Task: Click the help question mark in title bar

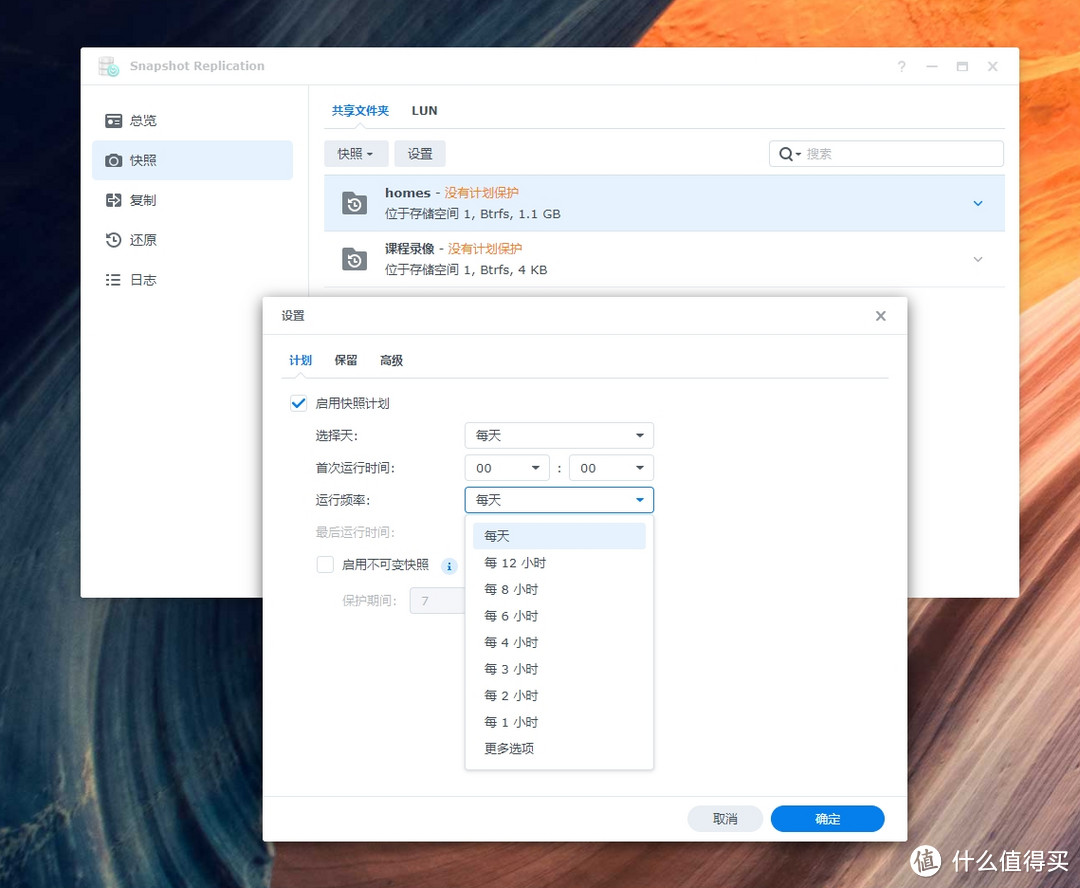Action: [901, 66]
